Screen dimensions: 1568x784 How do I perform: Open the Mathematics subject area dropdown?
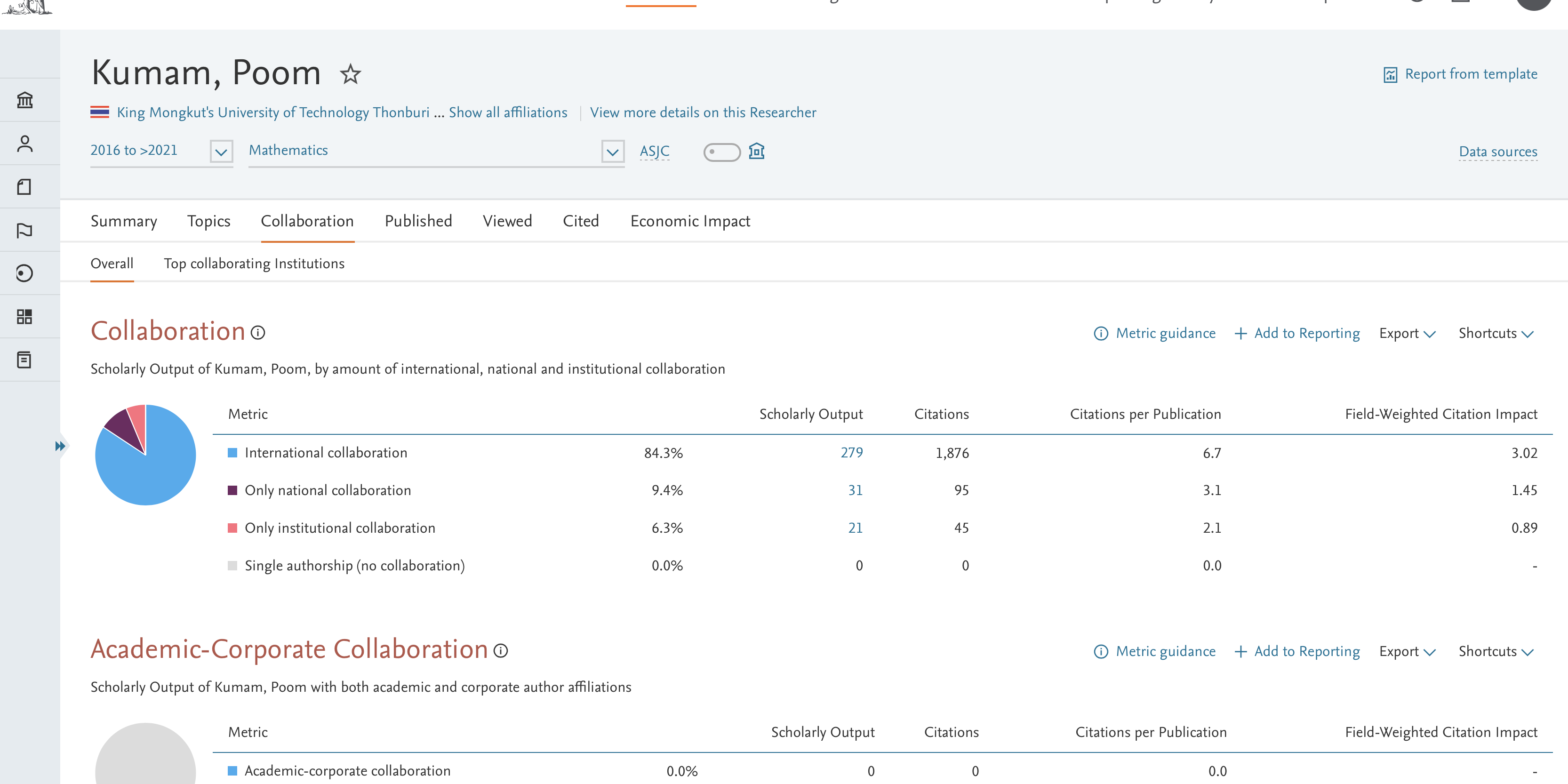612,152
